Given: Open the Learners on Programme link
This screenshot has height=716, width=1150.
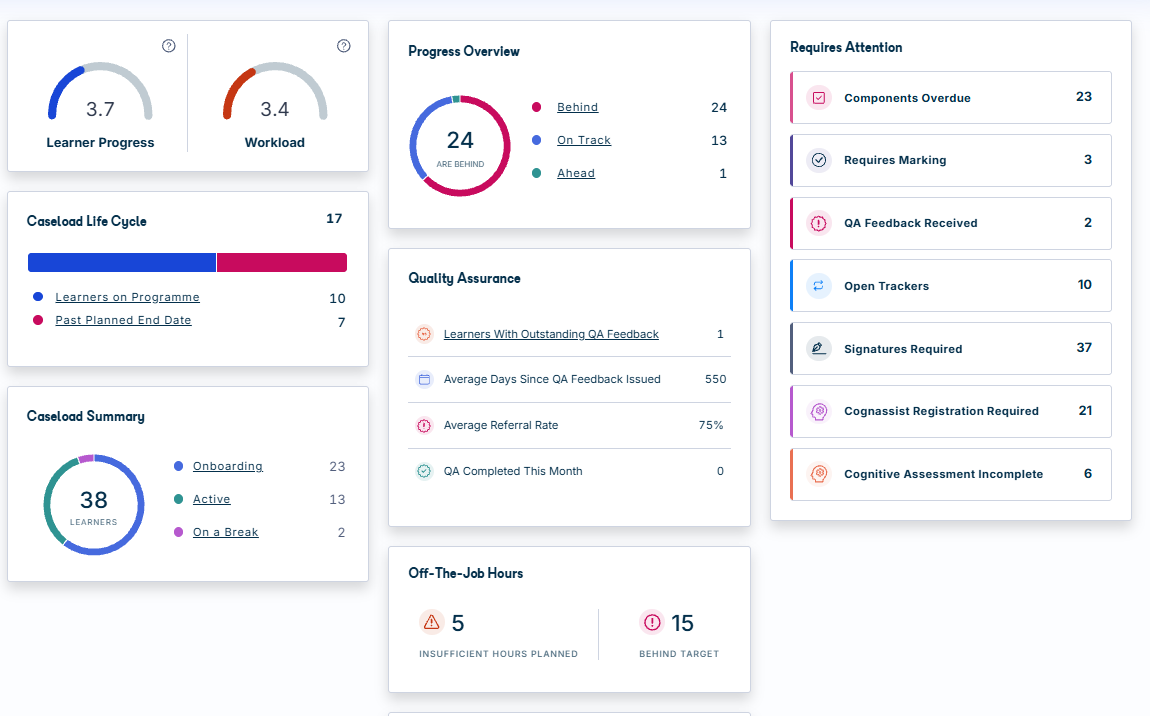Looking at the screenshot, I should pos(128,297).
